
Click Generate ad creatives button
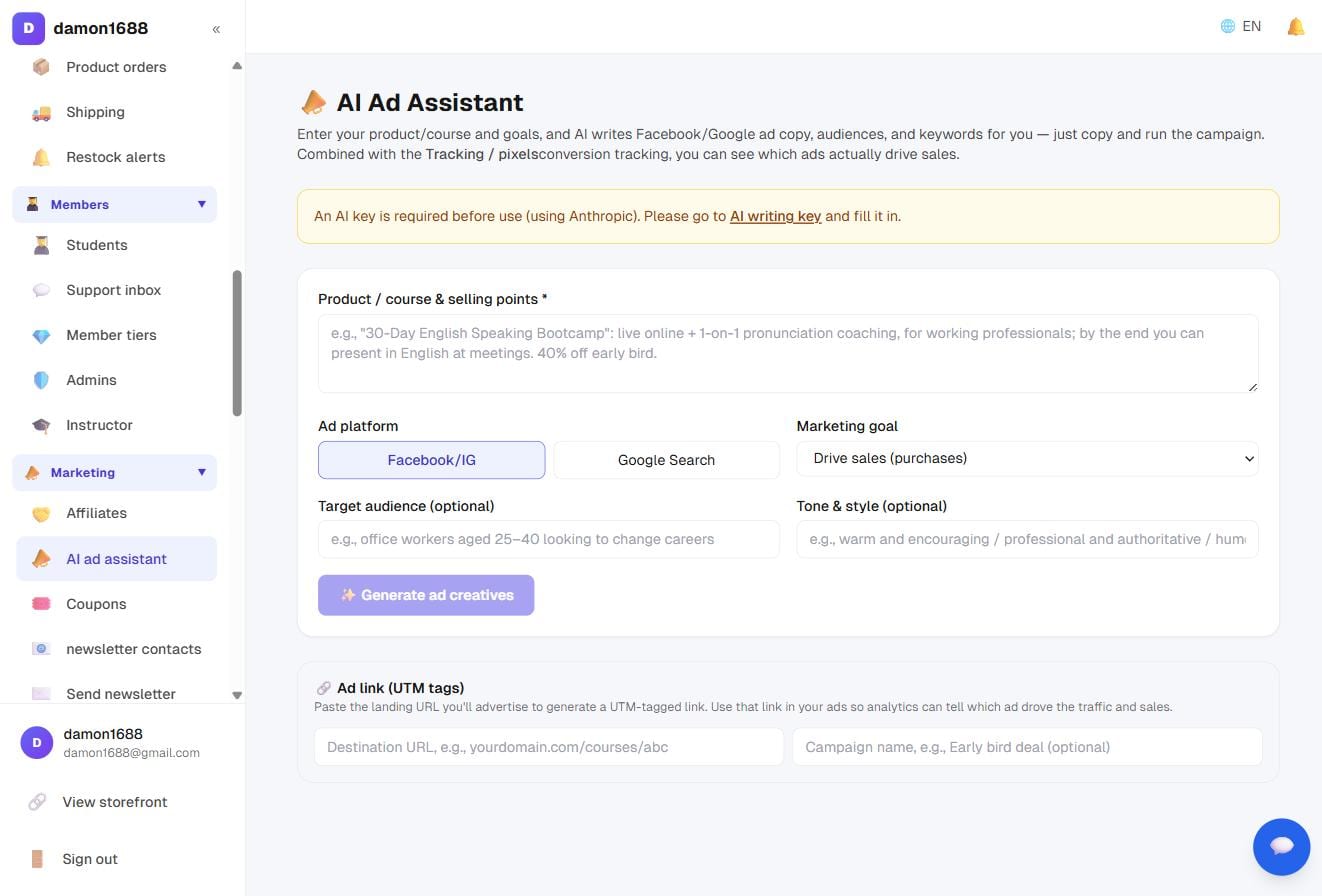tap(426, 595)
